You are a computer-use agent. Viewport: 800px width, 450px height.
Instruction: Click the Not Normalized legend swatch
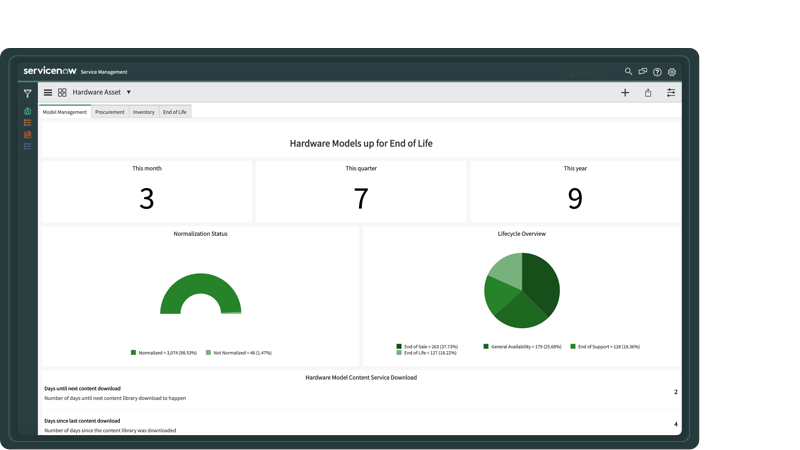pyautogui.click(x=208, y=353)
